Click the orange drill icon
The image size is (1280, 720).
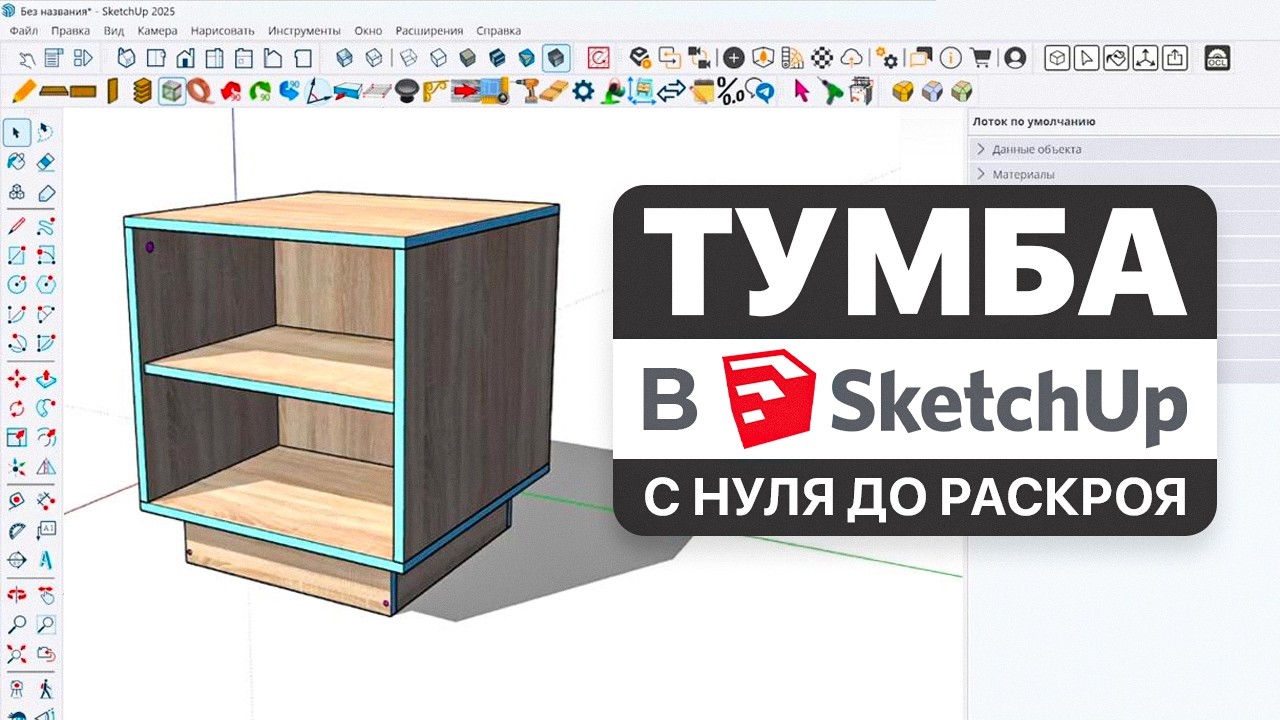529,91
